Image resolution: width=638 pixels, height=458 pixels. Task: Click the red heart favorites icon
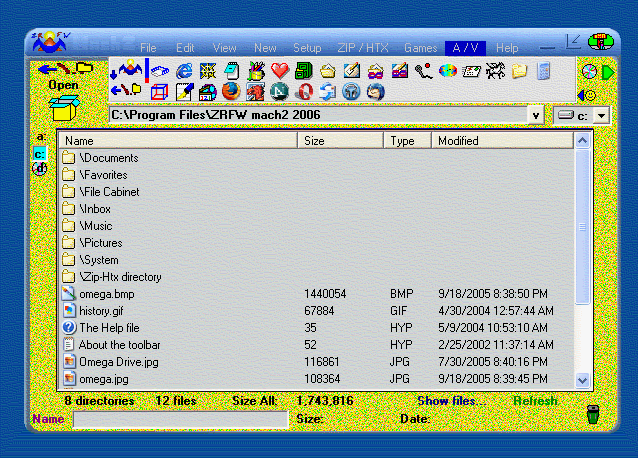[x=280, y=71]
